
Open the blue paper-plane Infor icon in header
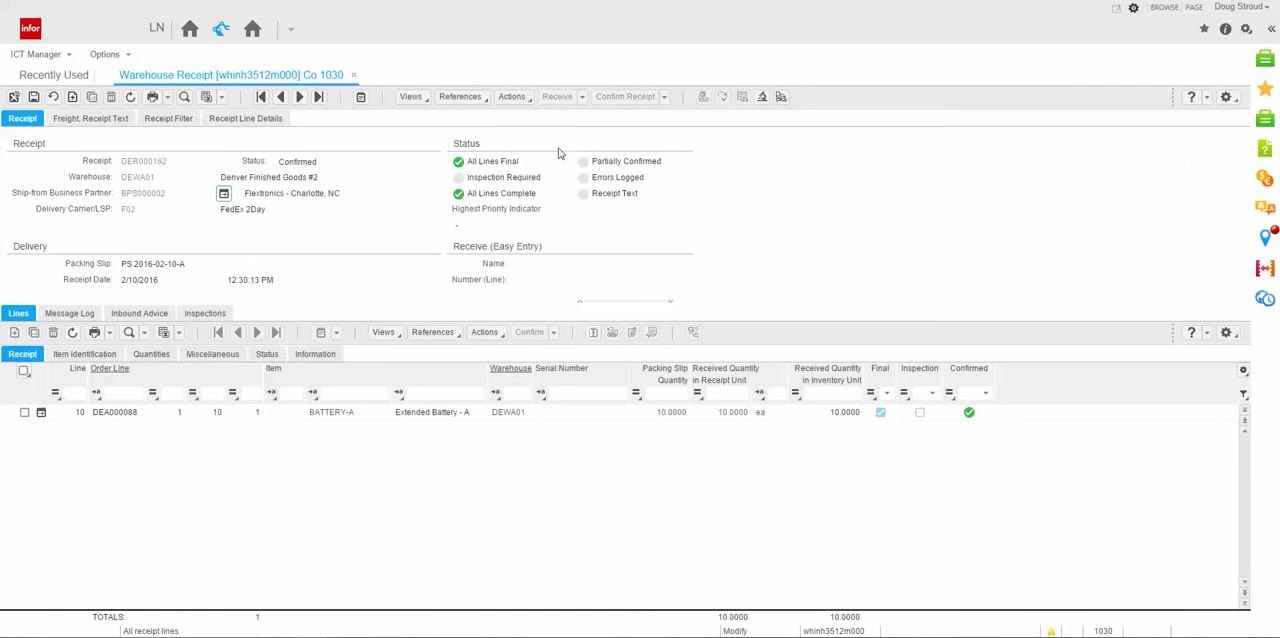[x=221, y=29]
